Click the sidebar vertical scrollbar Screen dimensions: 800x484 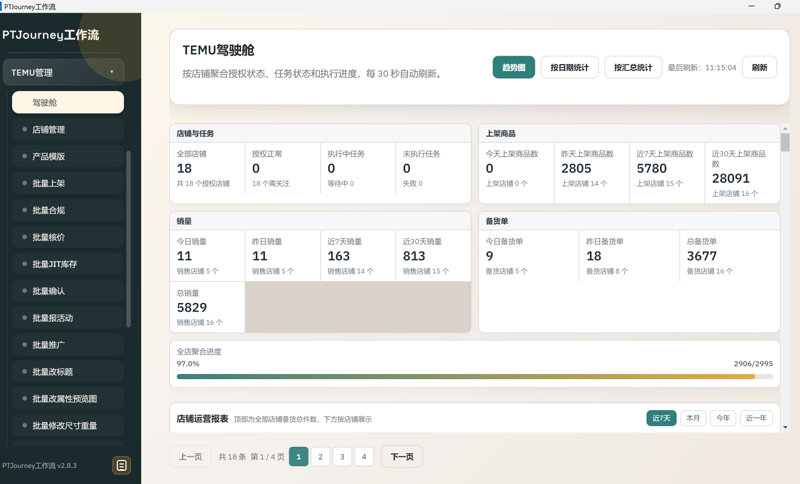pos(128,238)
